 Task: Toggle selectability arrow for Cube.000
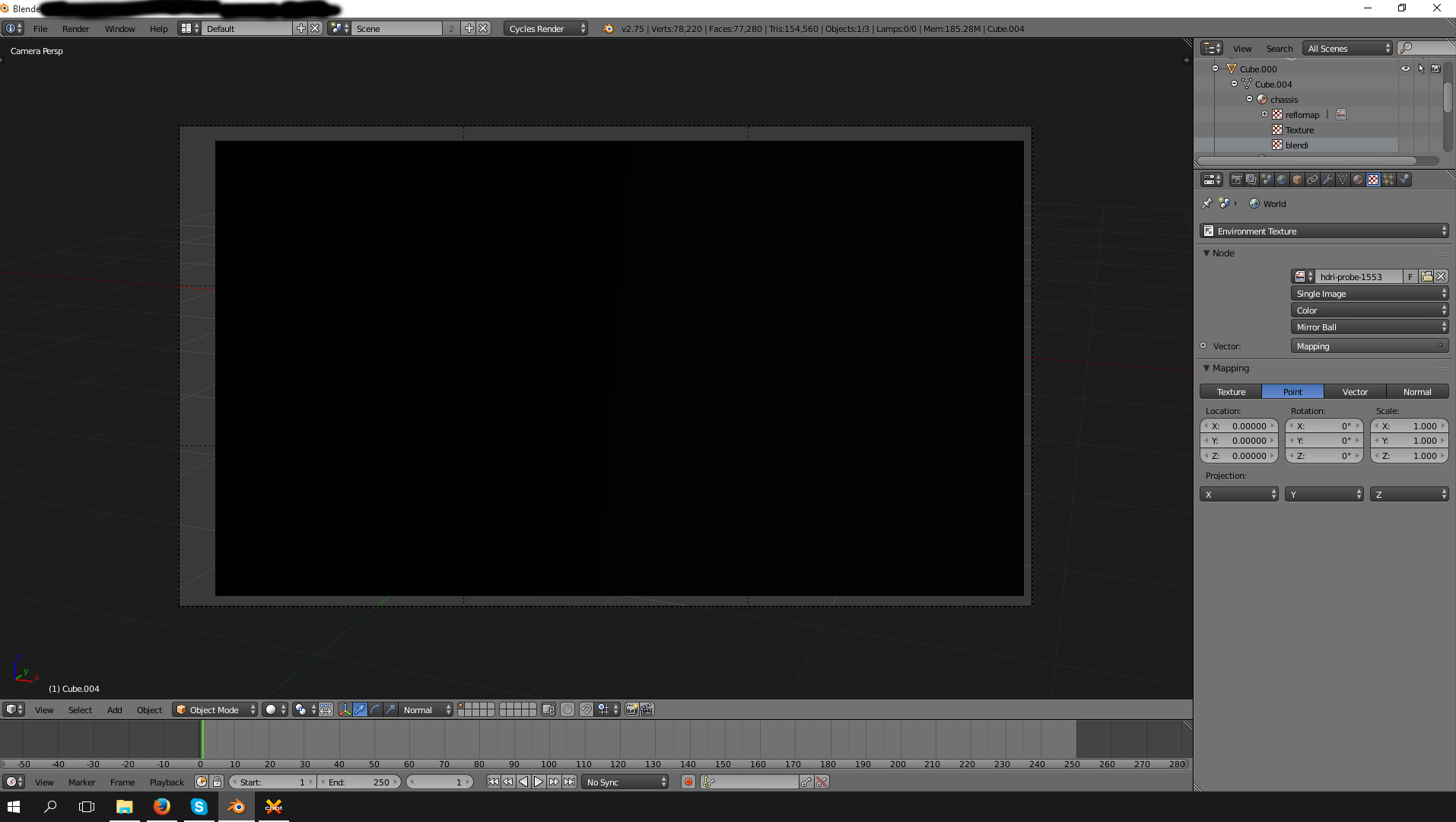1420,68
